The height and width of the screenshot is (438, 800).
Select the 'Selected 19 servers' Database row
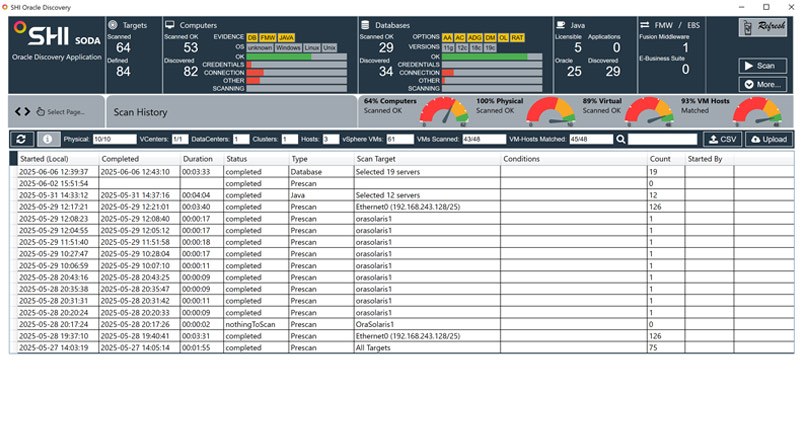click(x=402, y=172)
